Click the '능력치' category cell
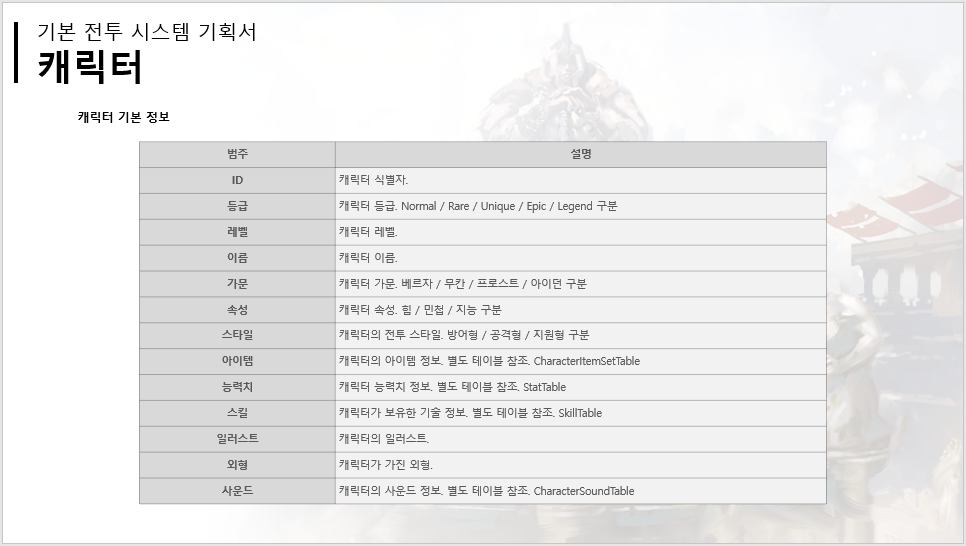The image size is (966, 546). (x=237, y=387)
